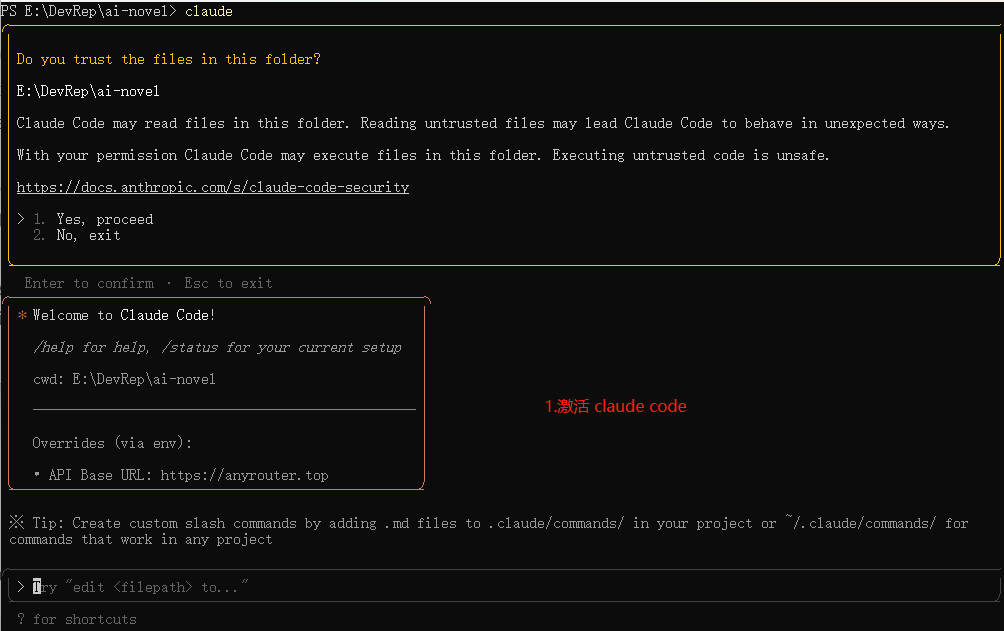
Task: Click the selection arrow beside Yes, proceed
Action: tap(21, 219)
